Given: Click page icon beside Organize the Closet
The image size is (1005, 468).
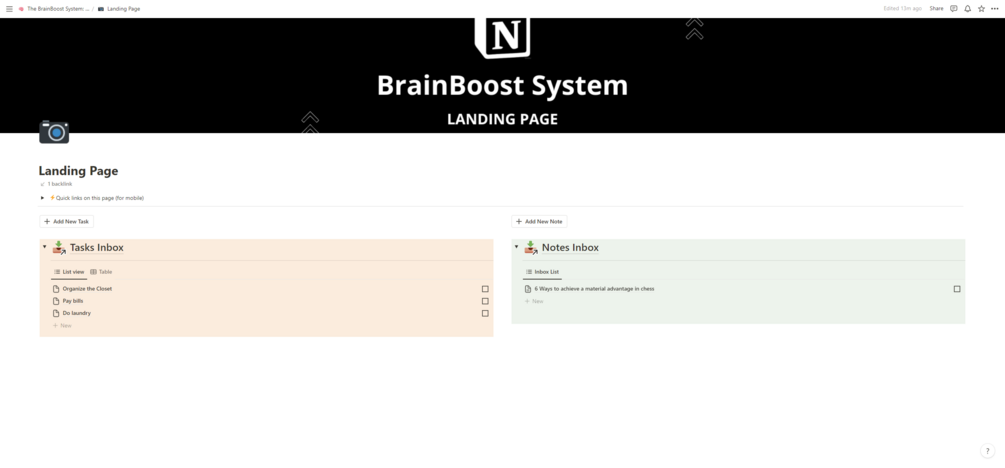Looking at the screenshot, I should tap(56, 289).
